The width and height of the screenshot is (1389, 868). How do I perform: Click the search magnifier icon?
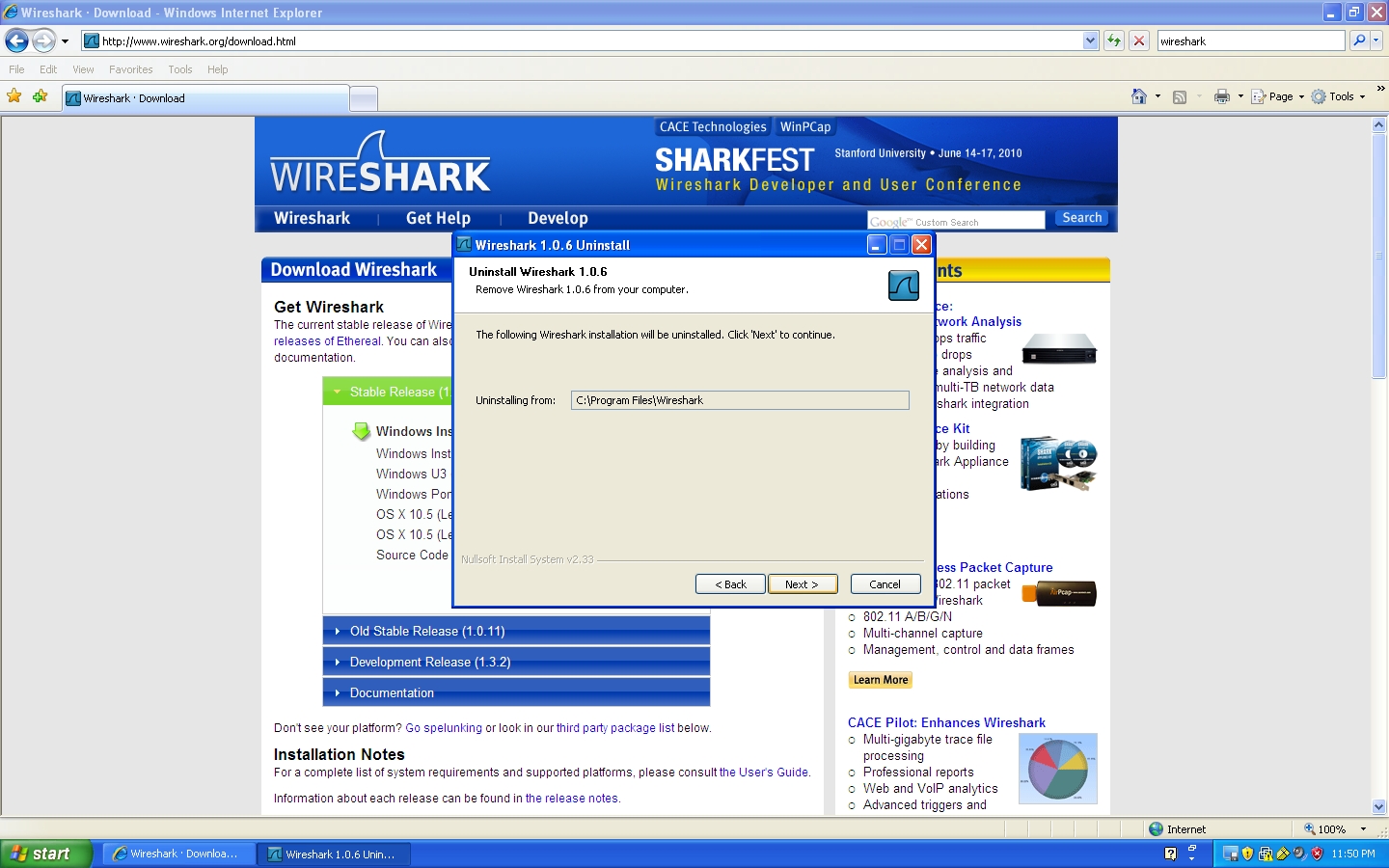1359,41
